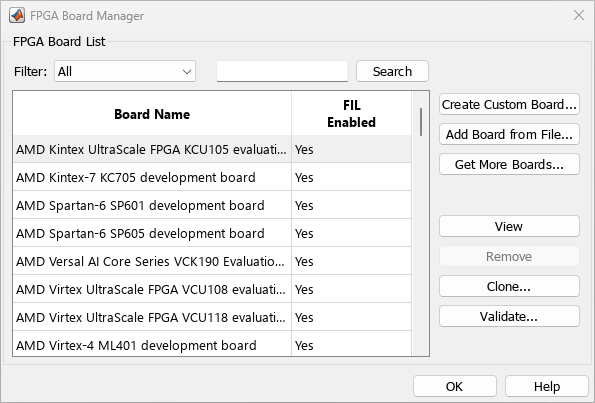This screenshot has width=595, height=403.
Task: Click the MATLAB logo icon in title bar
Action: pyautogui.click(x=17, y=16)
